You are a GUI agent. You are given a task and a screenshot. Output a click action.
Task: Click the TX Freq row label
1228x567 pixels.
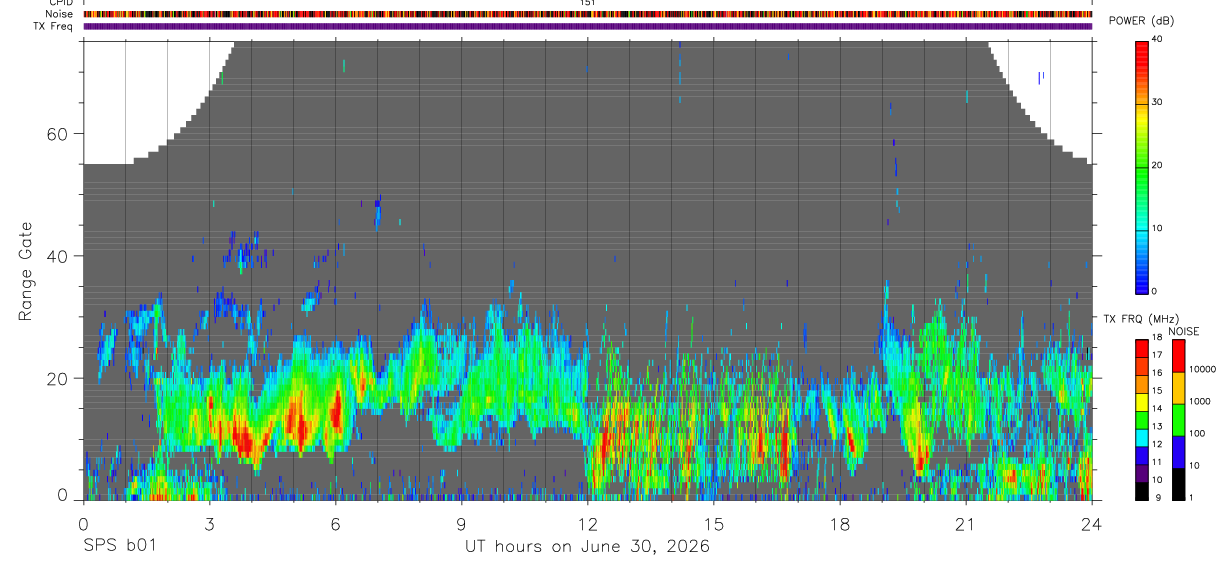click(53, 26)
